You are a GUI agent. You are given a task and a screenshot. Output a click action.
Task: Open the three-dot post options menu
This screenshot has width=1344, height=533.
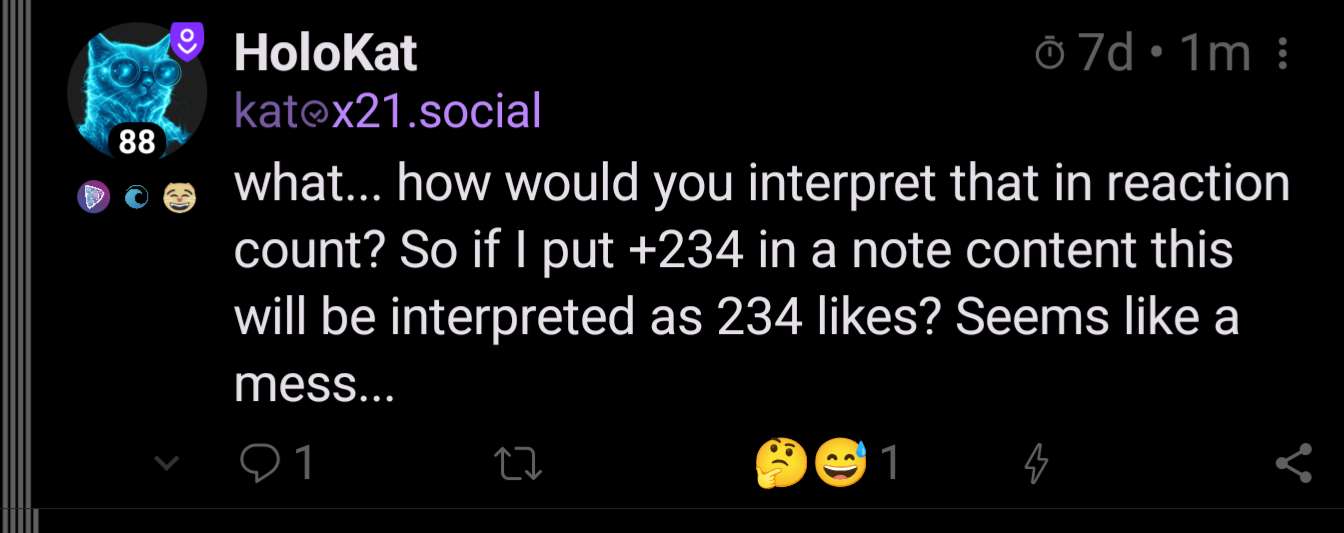[x=1283, y=54]
